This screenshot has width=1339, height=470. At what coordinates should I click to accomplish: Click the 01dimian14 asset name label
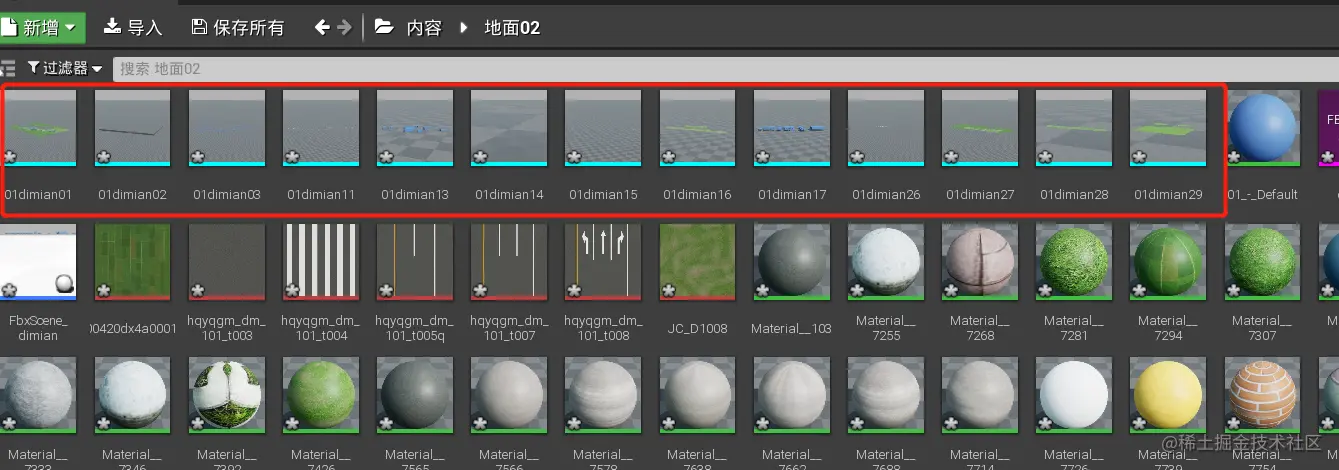[509, 194]
